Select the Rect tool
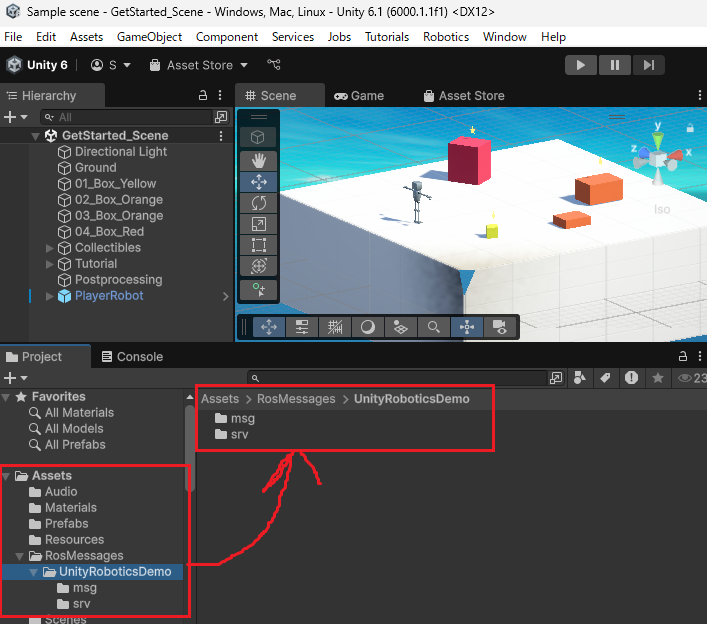 tap(258, 245)
